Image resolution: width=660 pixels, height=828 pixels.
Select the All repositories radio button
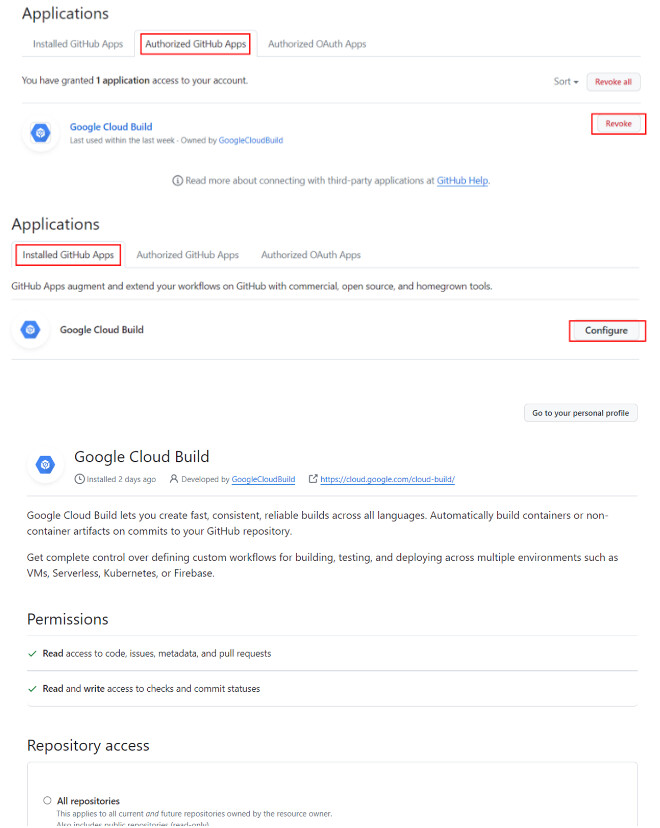47,801
